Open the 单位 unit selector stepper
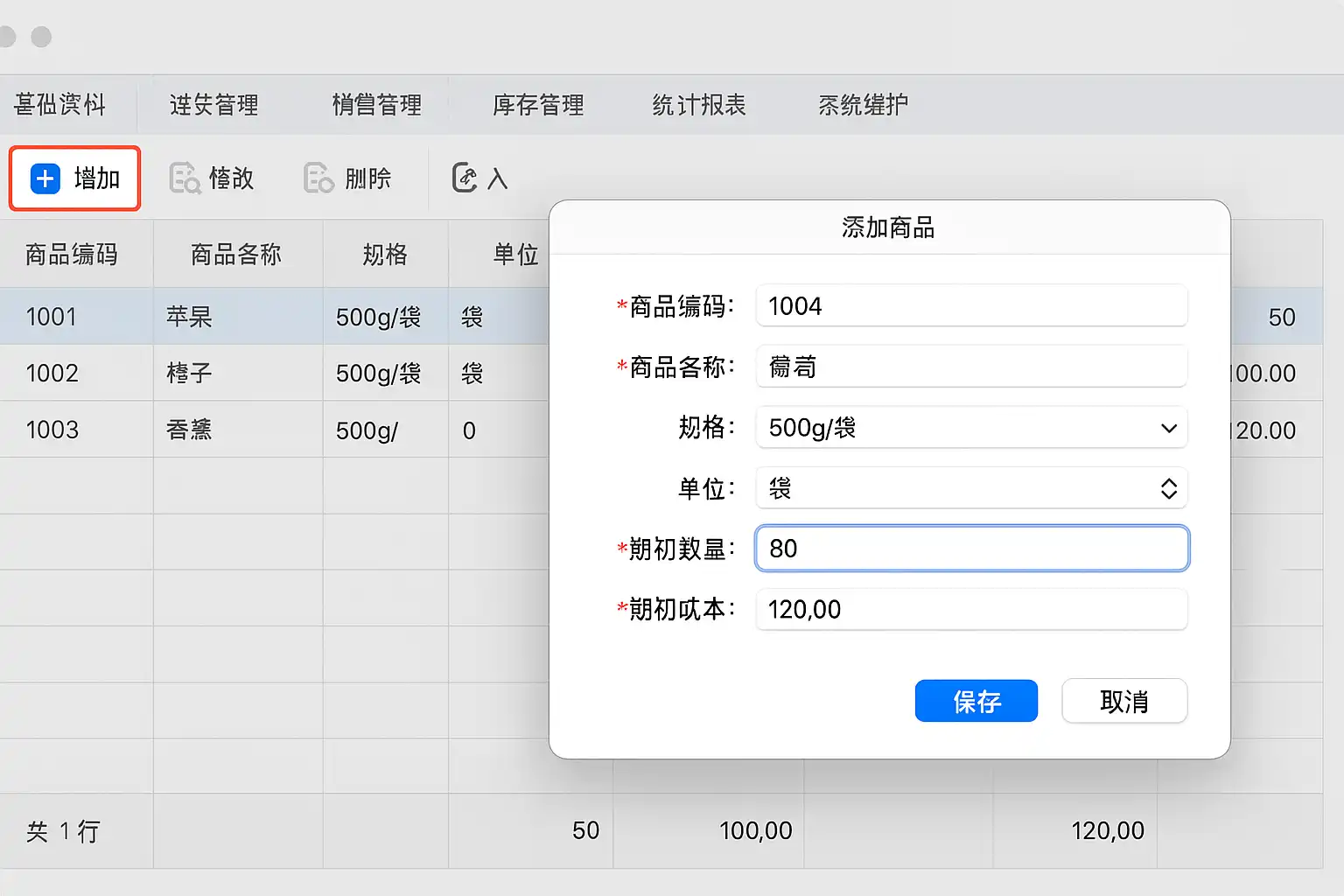The height and width of the screenshot is (896, 1344). tap(1168, 488)
